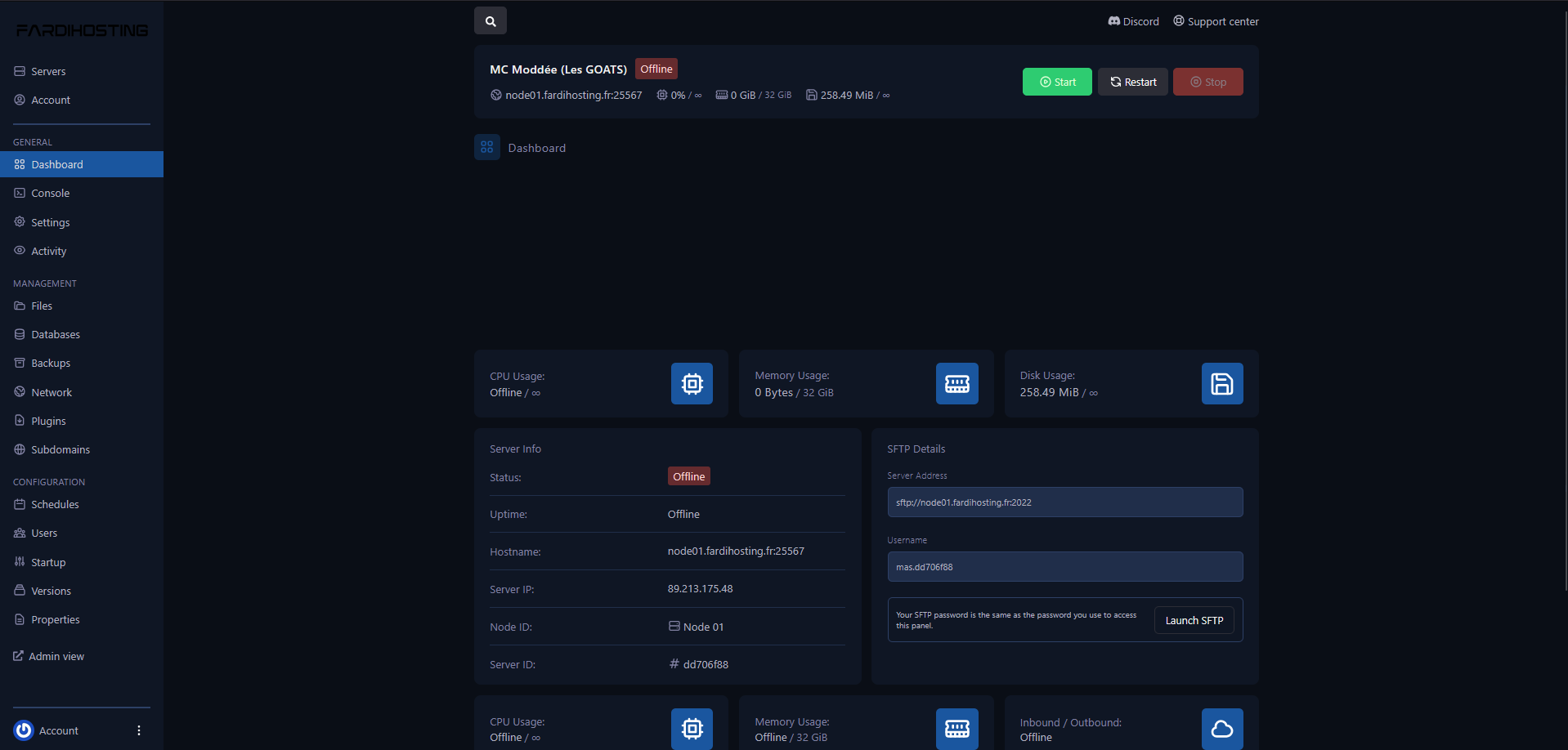Switch to Admin view
Screen dimensions: 1568x750
coord(49,656)
